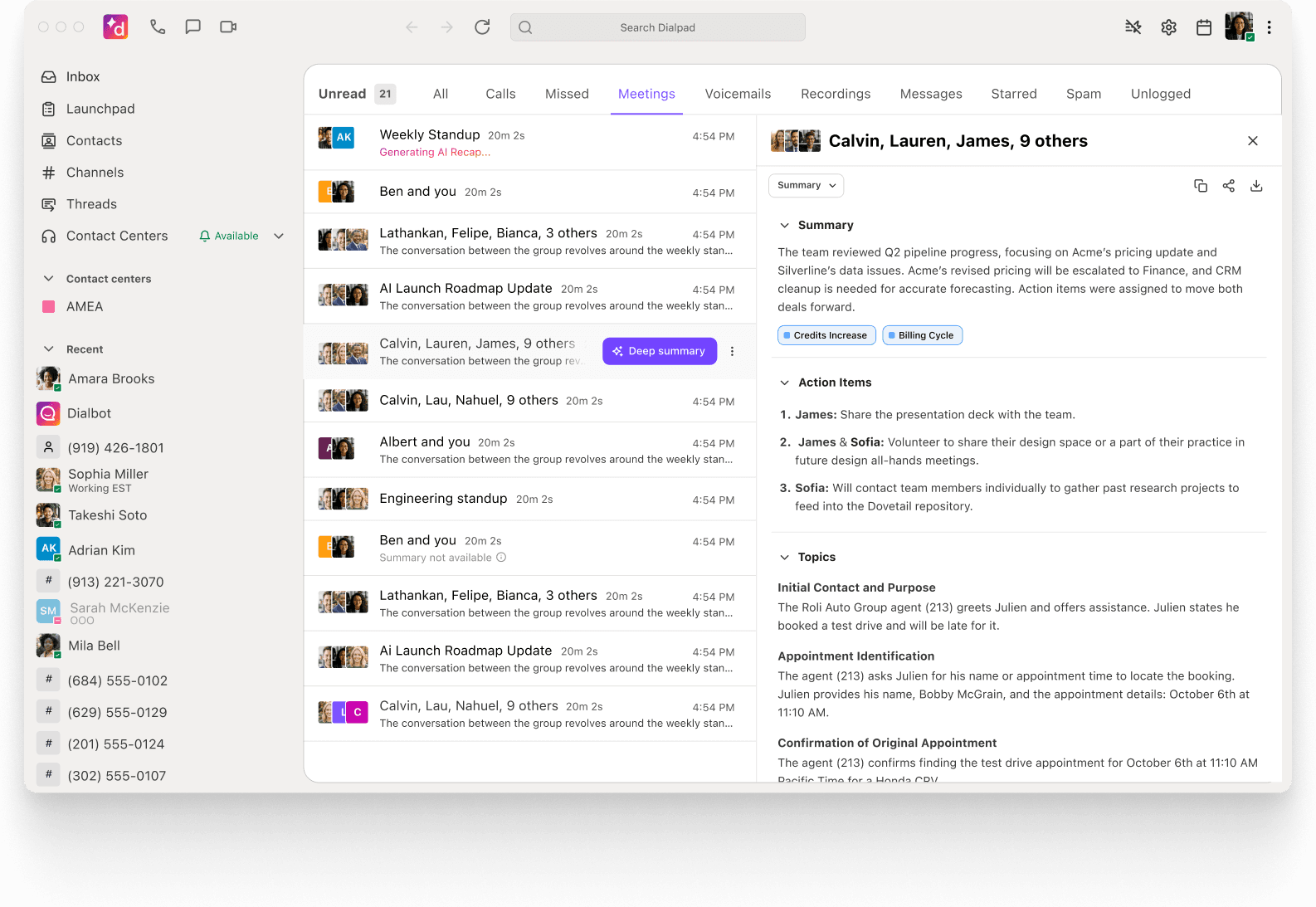Screen dimensions: 1316x907
Task: Collapse the Summary section chevron
Action: [x=784, y=226]
